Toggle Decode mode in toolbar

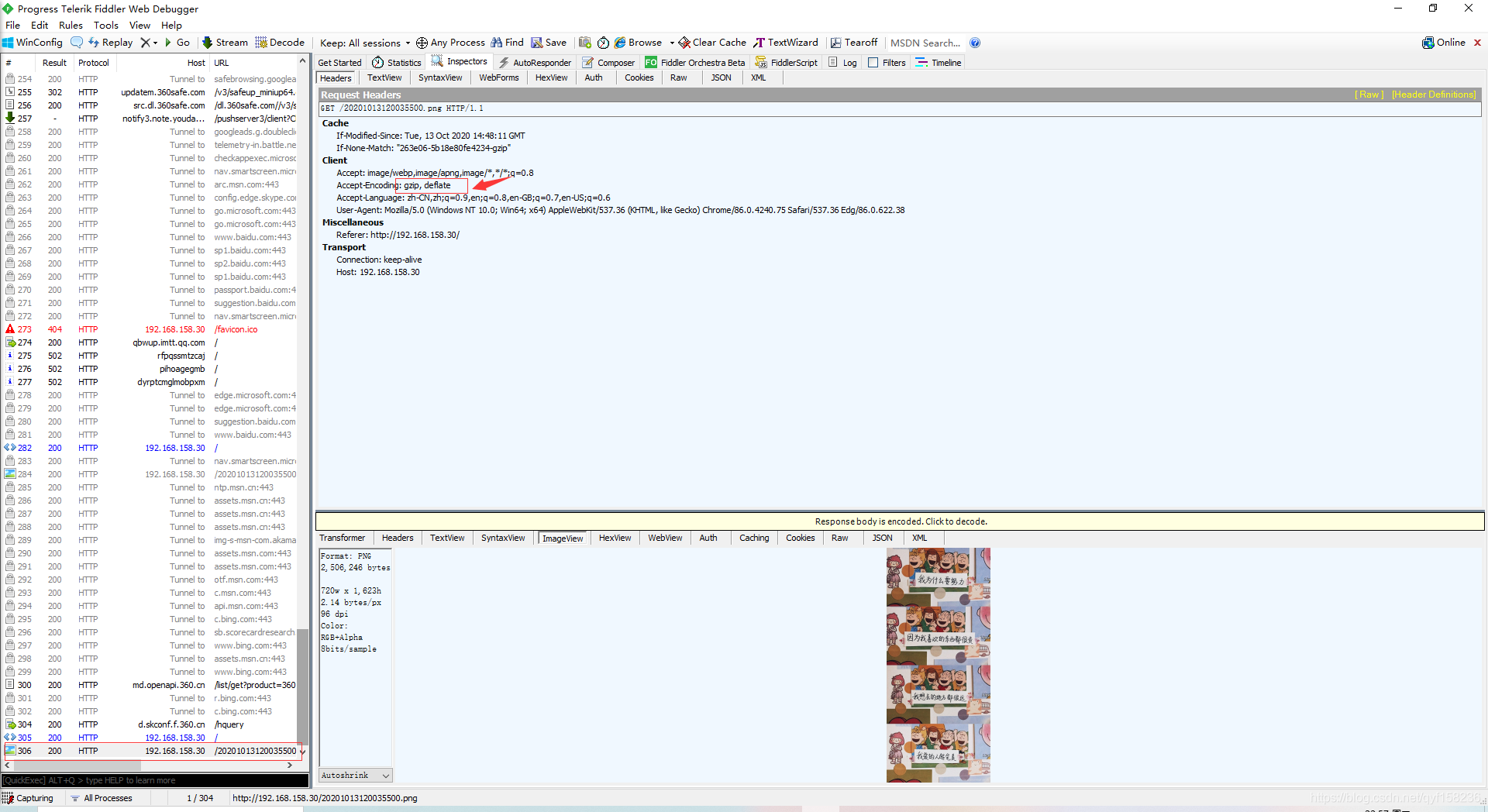point(280,43)
